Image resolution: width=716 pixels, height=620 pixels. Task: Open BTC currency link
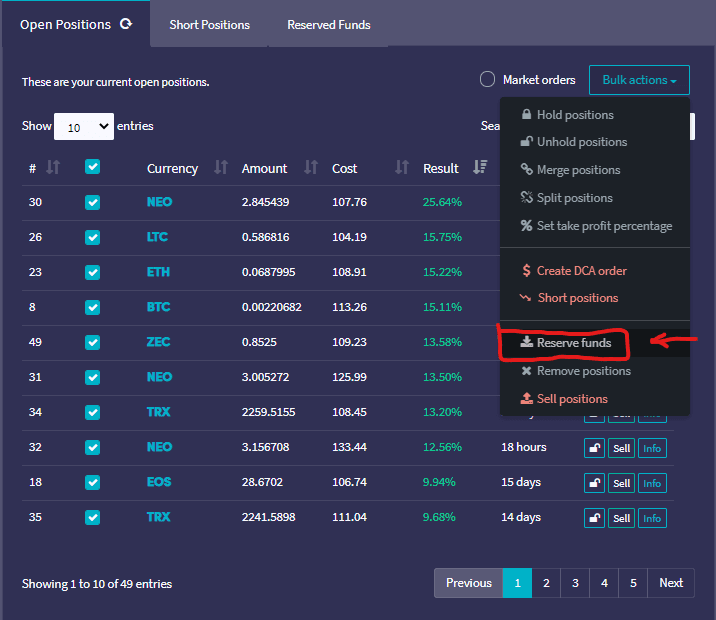coord(158,307)
